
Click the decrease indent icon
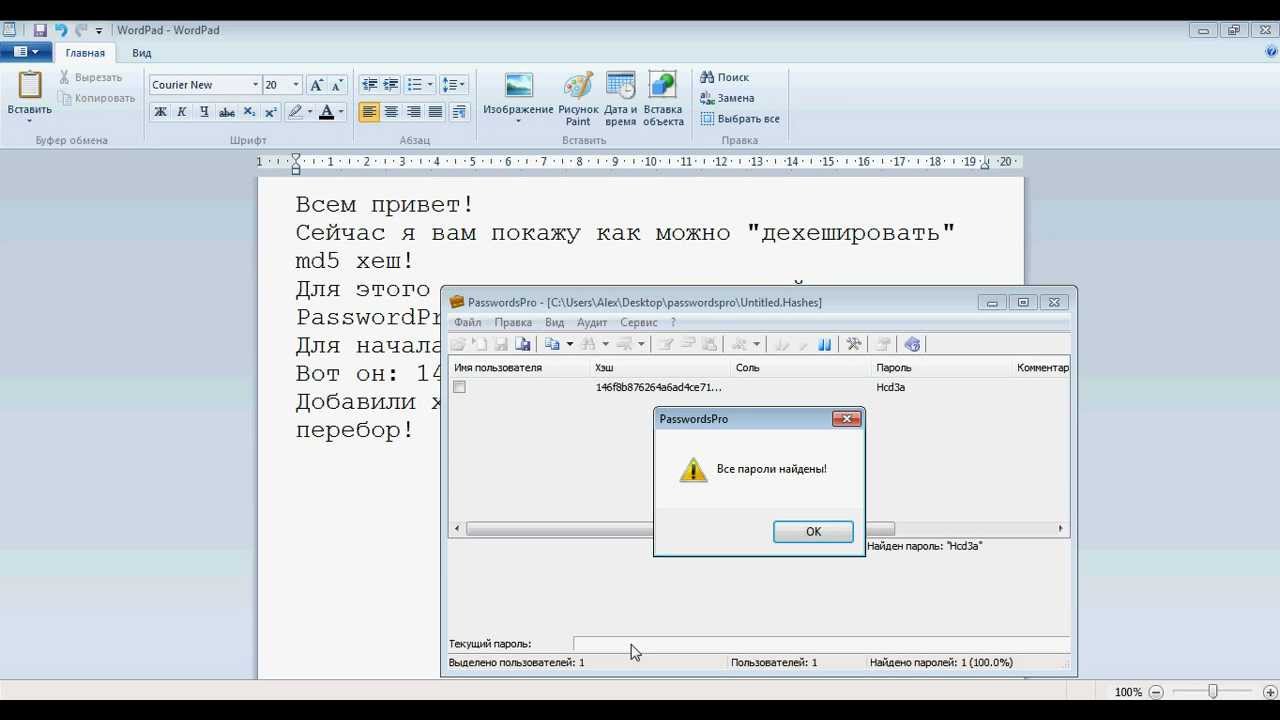pos(369,85)
